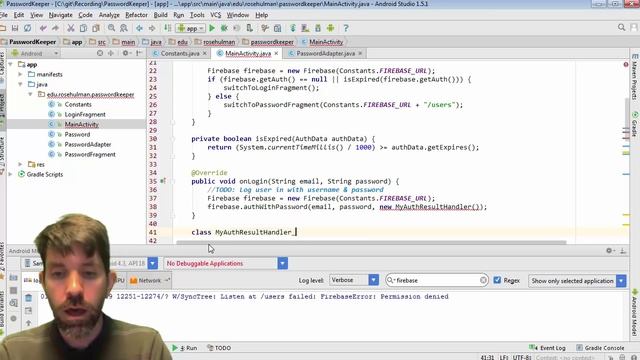Click the Undo arrow icon
Image resolution: width=640 pixels, height=360 pixels.
pyautogui.click(x=43, y=28)
